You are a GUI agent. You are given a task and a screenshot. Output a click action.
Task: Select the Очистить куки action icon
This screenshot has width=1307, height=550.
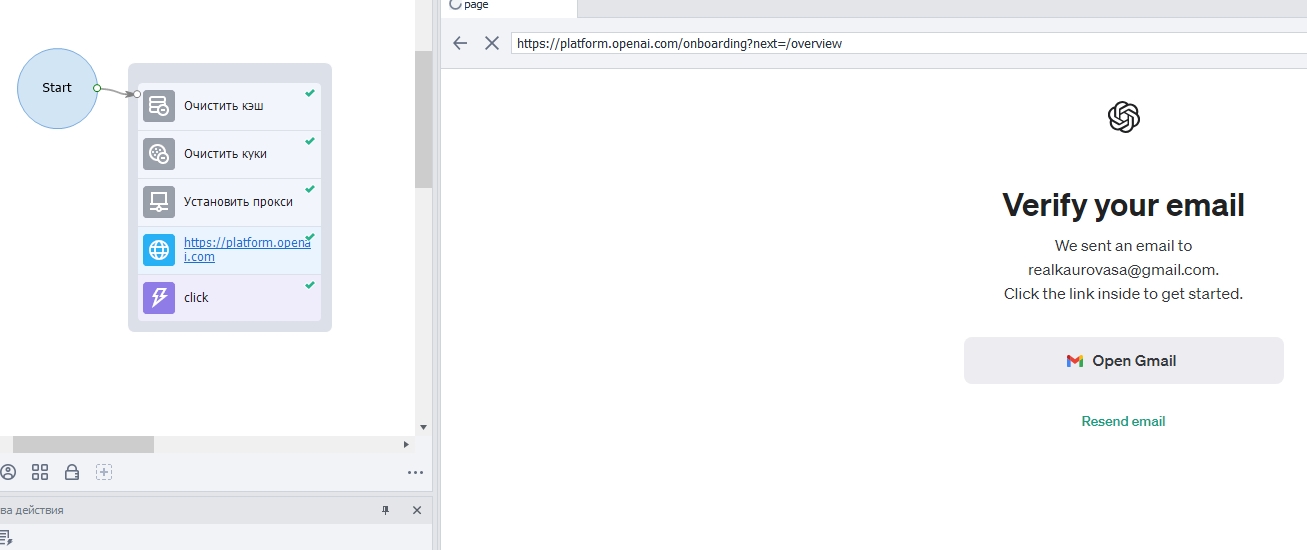tap(159, 154)
